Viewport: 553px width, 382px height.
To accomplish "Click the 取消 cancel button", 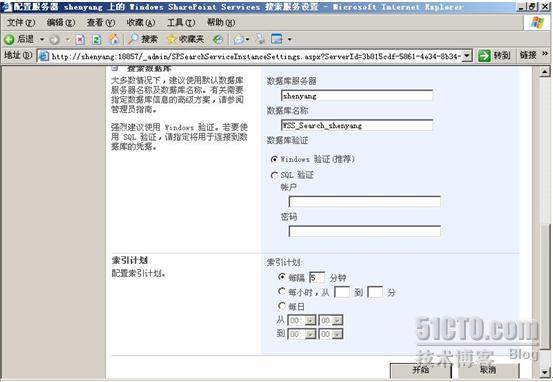I will [x=488, y=371].
